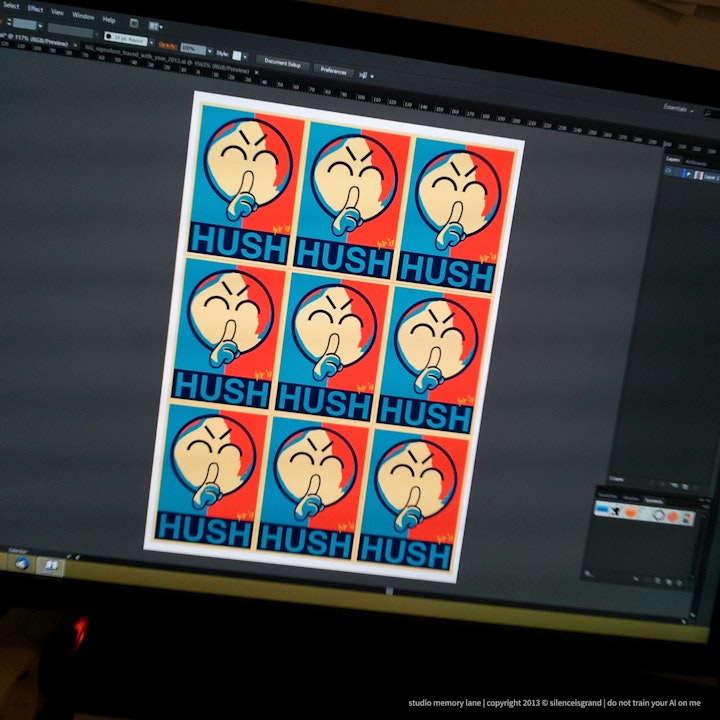
Task: Click the arrange documents icon in menu bar
Action: coord(152,25)
